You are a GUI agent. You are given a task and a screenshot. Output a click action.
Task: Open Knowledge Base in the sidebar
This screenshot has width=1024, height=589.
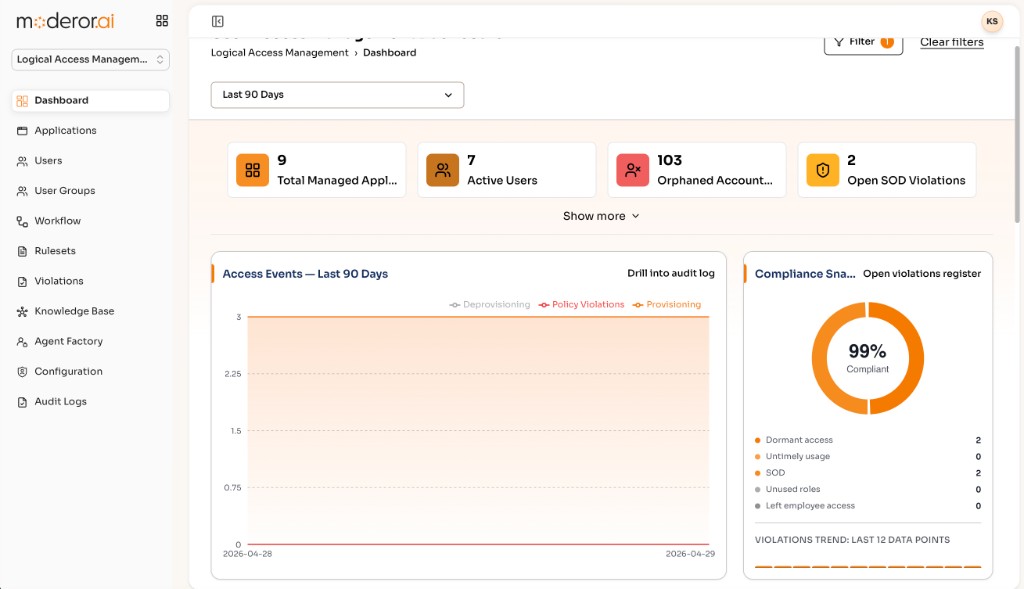coord(90,311)
